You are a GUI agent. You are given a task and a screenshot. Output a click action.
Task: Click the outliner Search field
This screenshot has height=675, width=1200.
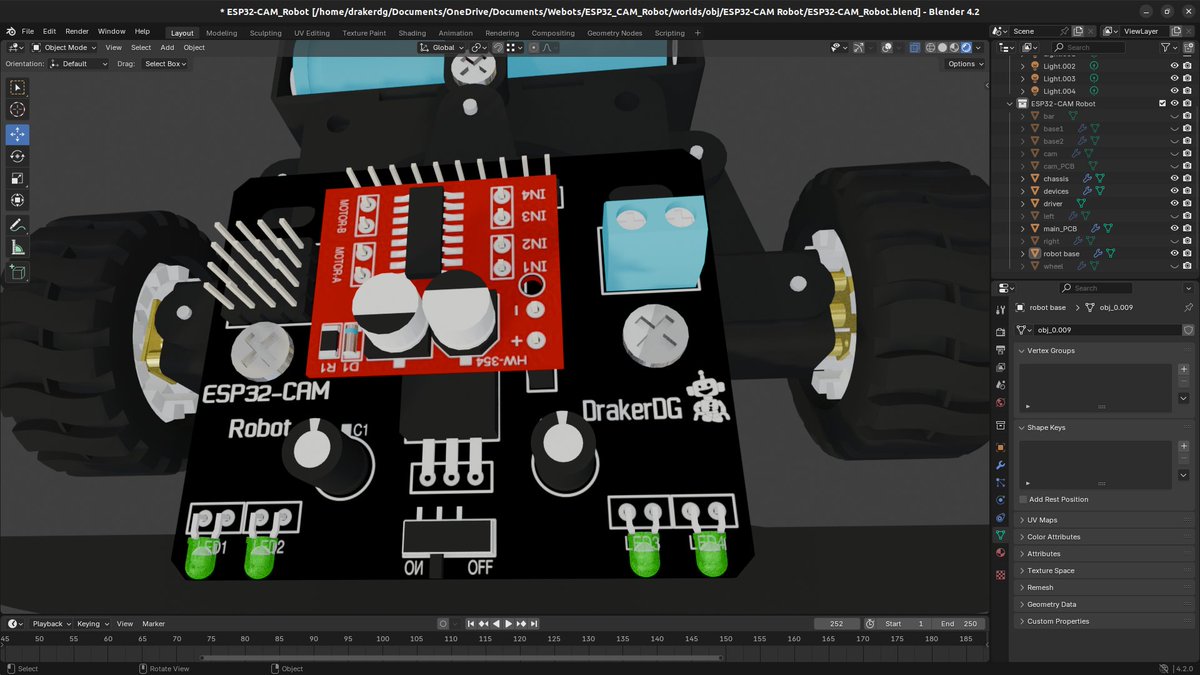tap(1090, 47)
